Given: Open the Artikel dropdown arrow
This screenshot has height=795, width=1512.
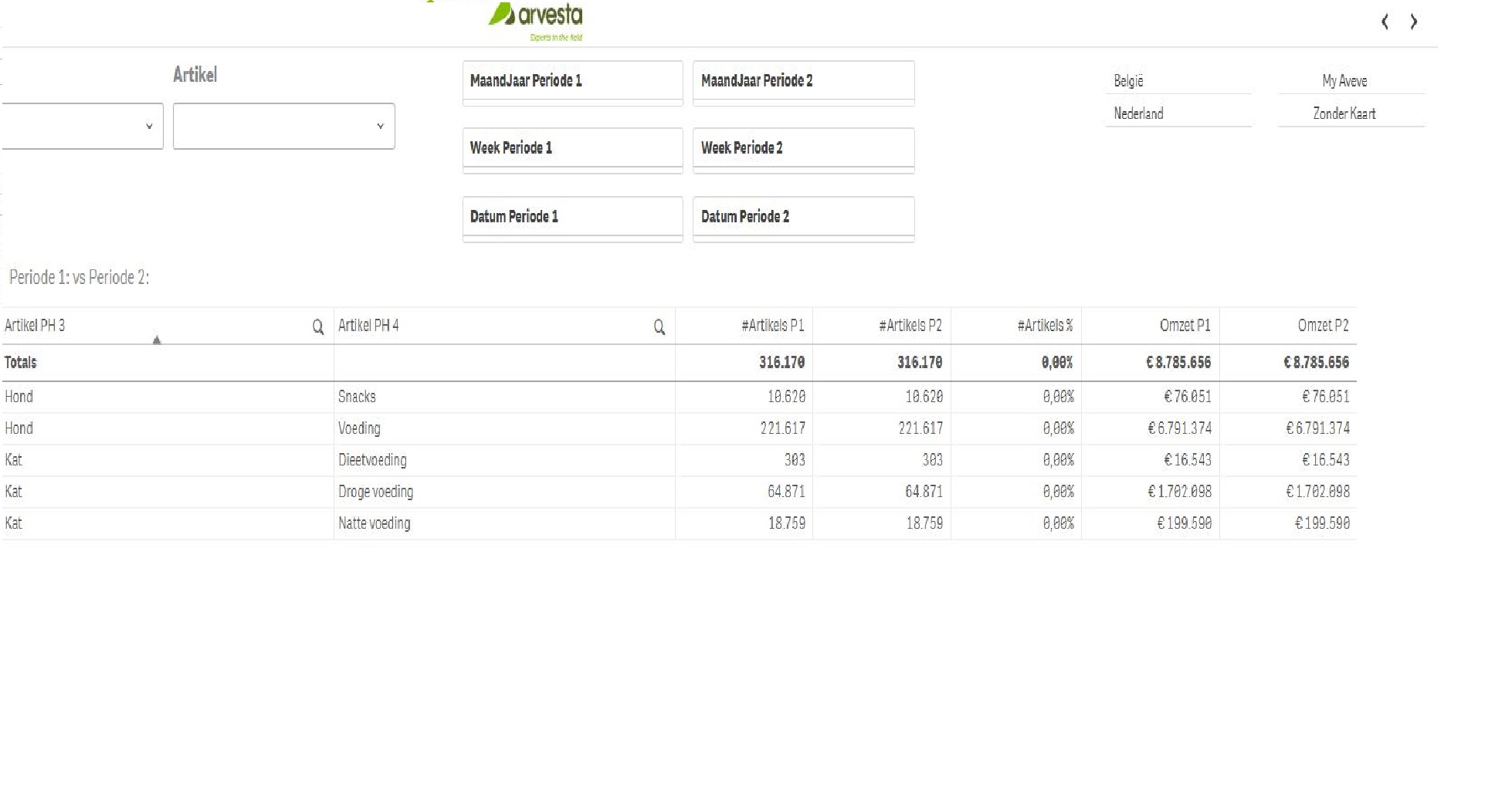Looking at the screenshot, I should click(378, 125).
